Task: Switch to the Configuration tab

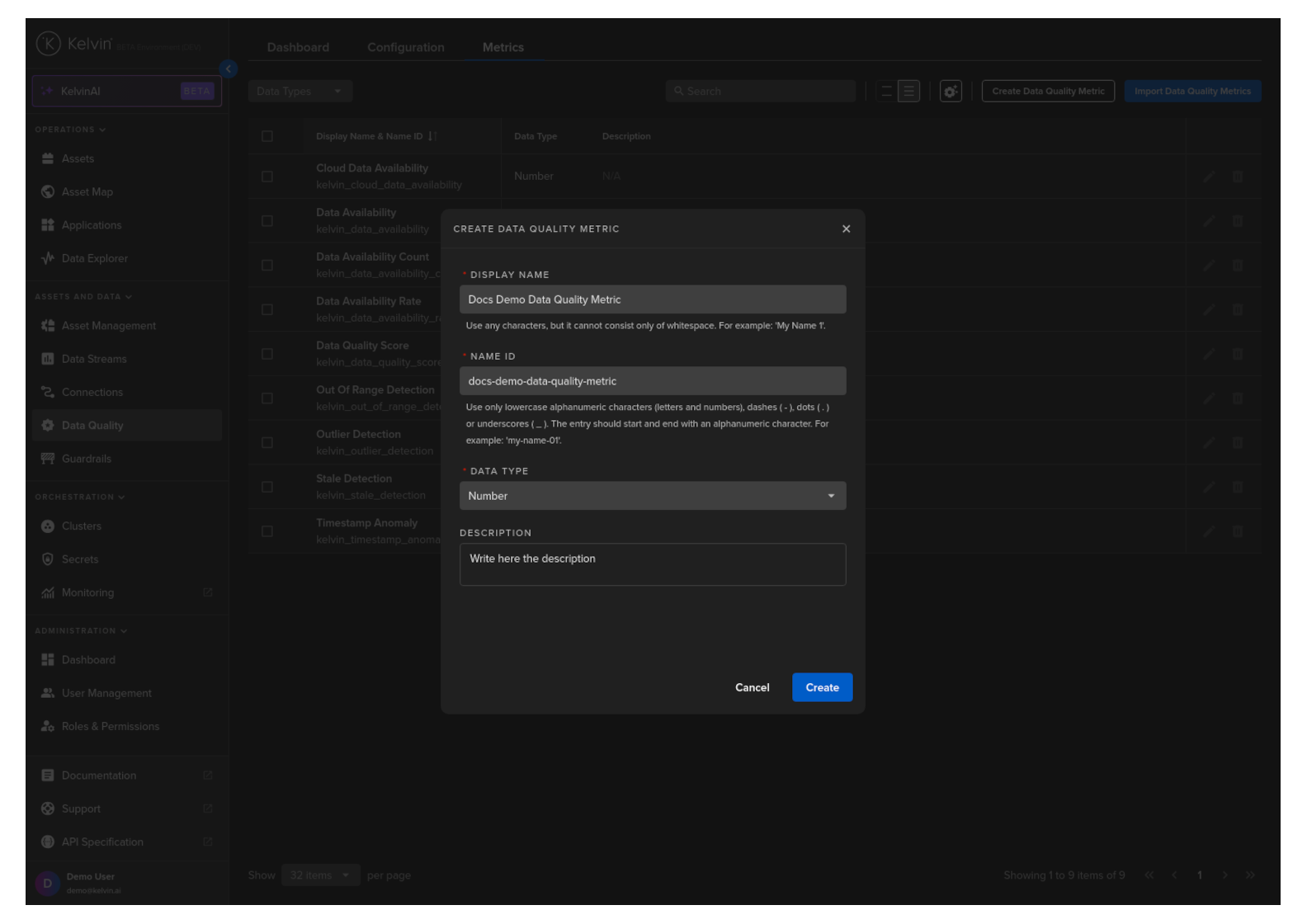Action: (405, 48)
